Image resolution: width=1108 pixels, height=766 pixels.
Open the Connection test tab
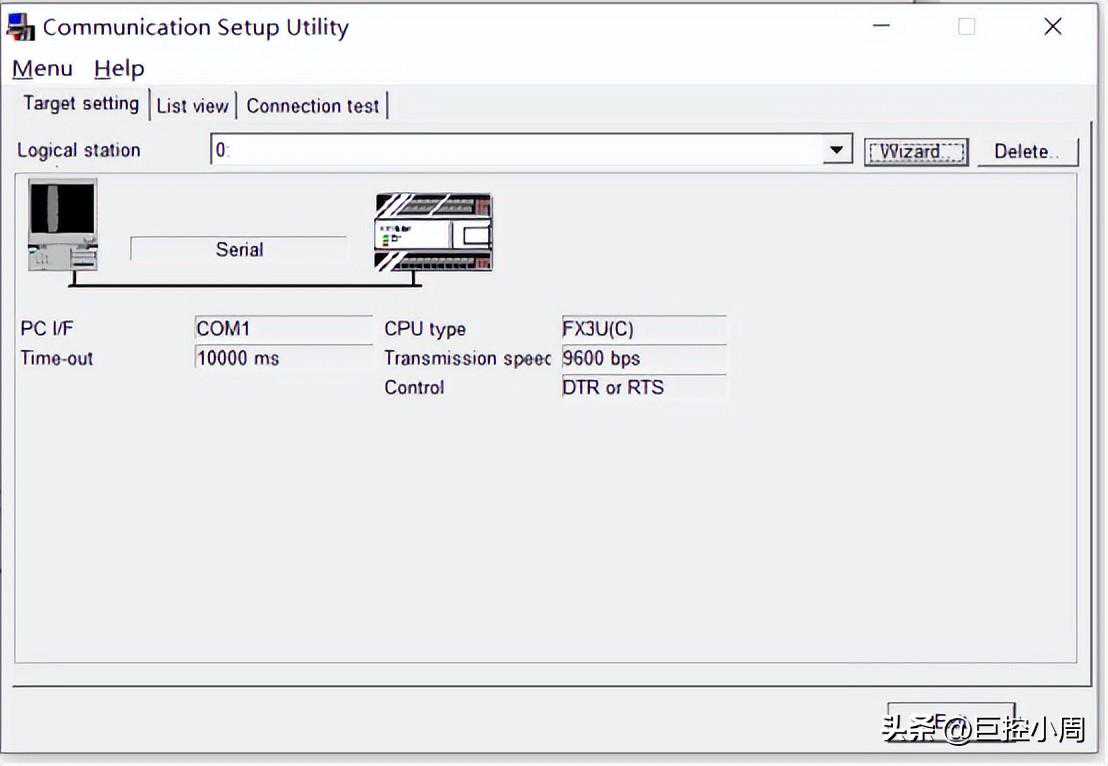pos(313,106)
